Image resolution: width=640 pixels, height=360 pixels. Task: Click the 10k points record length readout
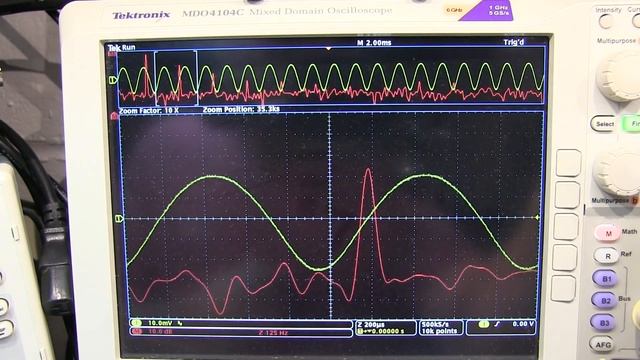click(x=439, y=331)
